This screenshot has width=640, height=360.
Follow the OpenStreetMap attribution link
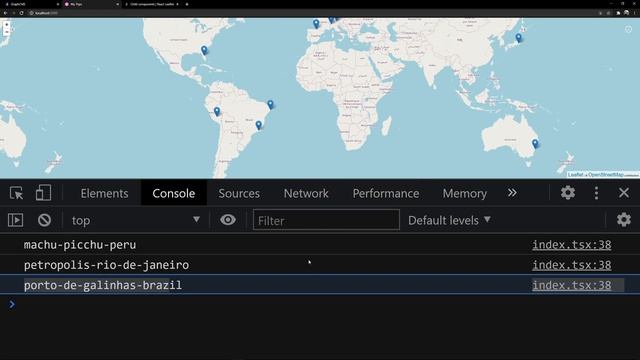click(606, 175)
